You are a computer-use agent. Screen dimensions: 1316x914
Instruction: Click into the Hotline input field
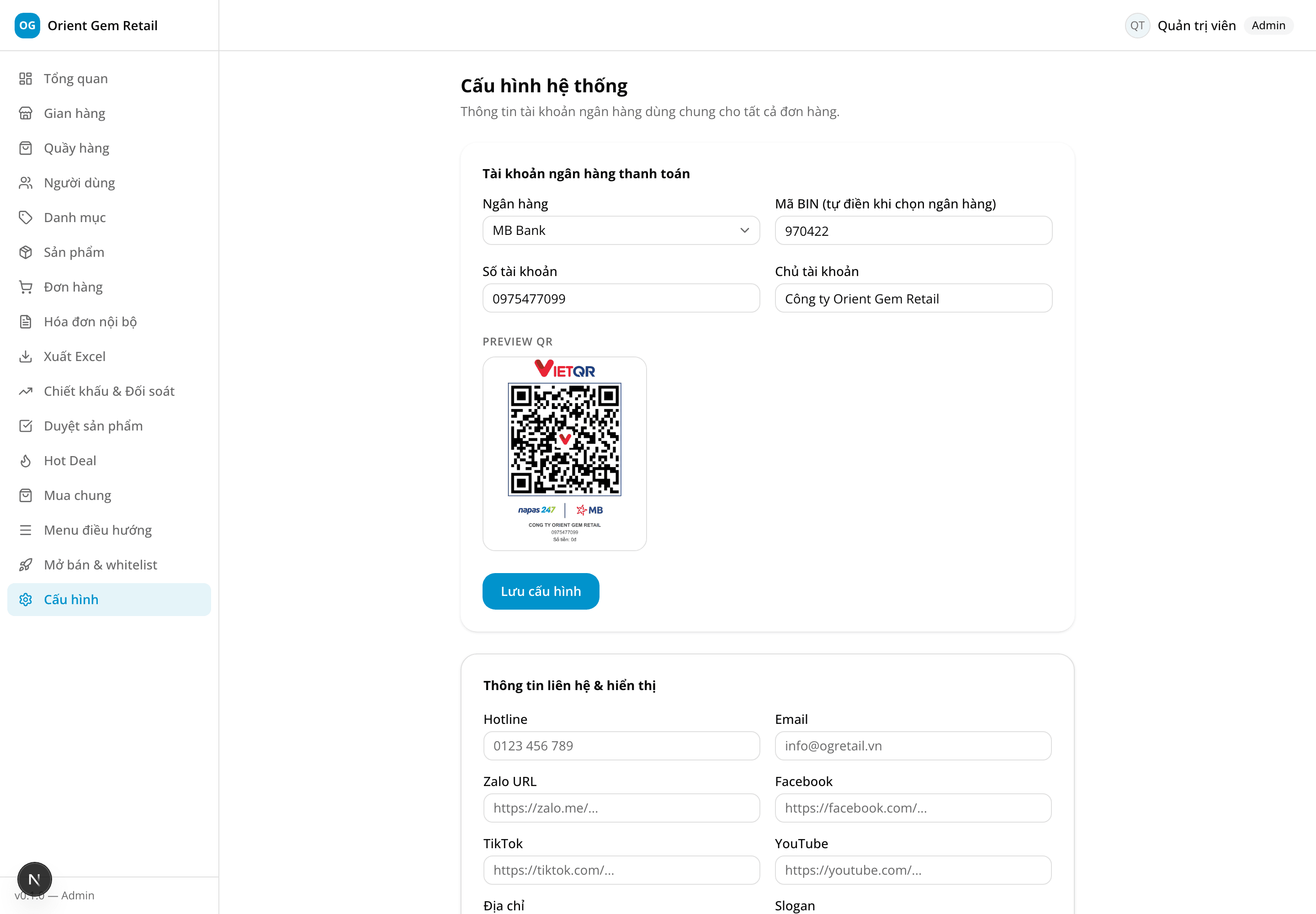pyautogui.click(x=621, y=746)
